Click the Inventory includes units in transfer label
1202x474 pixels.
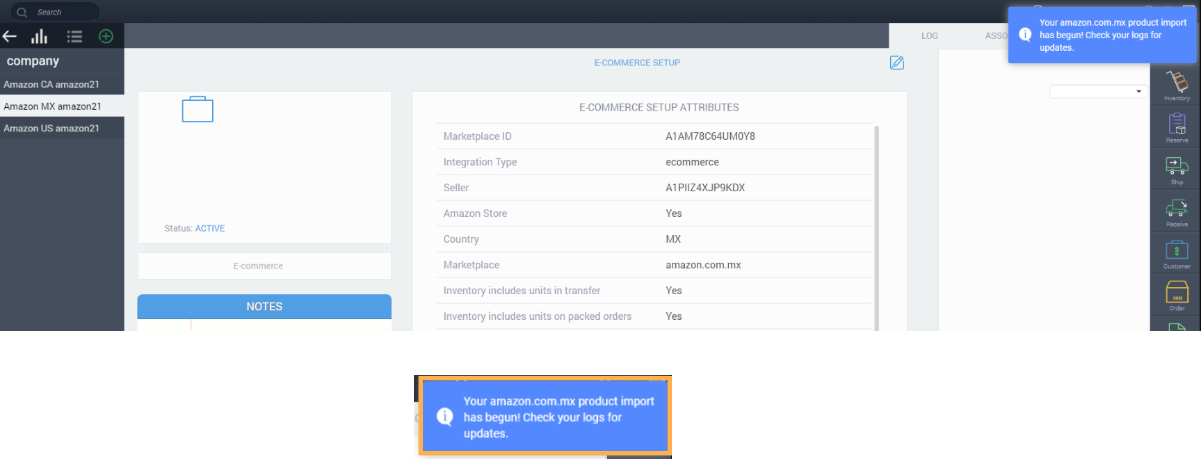pos(521,290)
